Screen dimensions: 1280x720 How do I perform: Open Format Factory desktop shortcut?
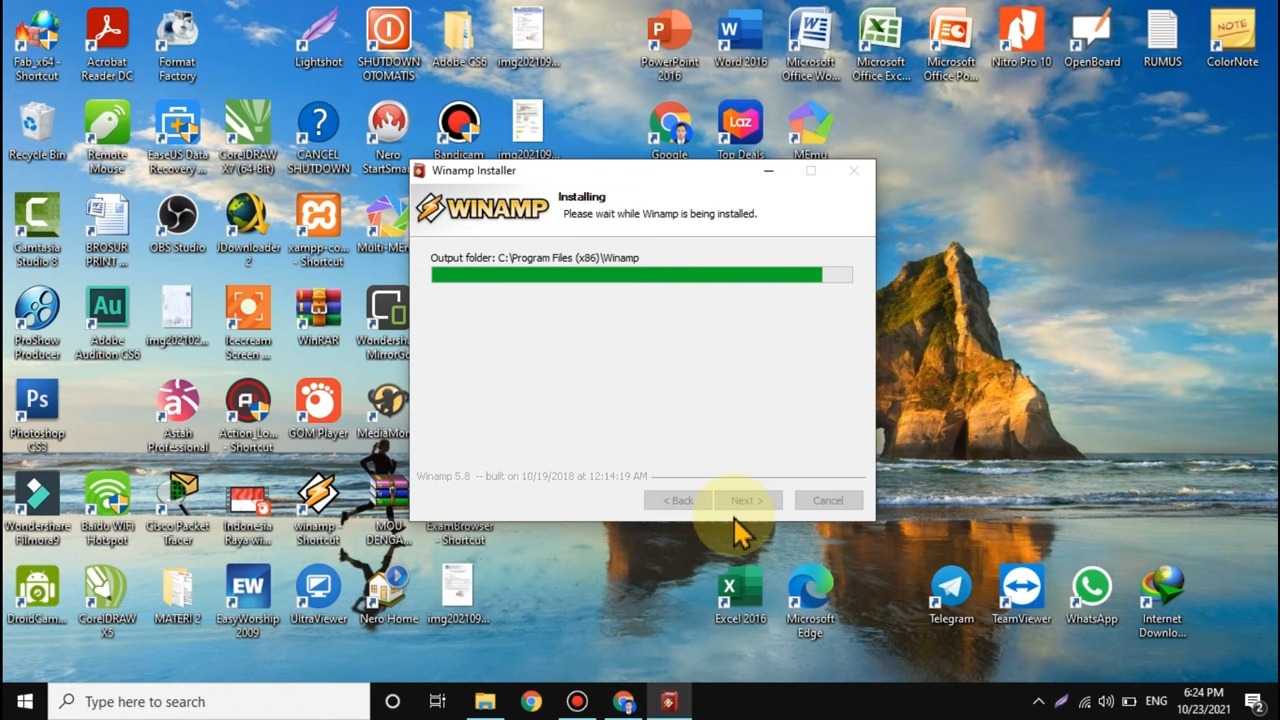click(x=177, y=46)
